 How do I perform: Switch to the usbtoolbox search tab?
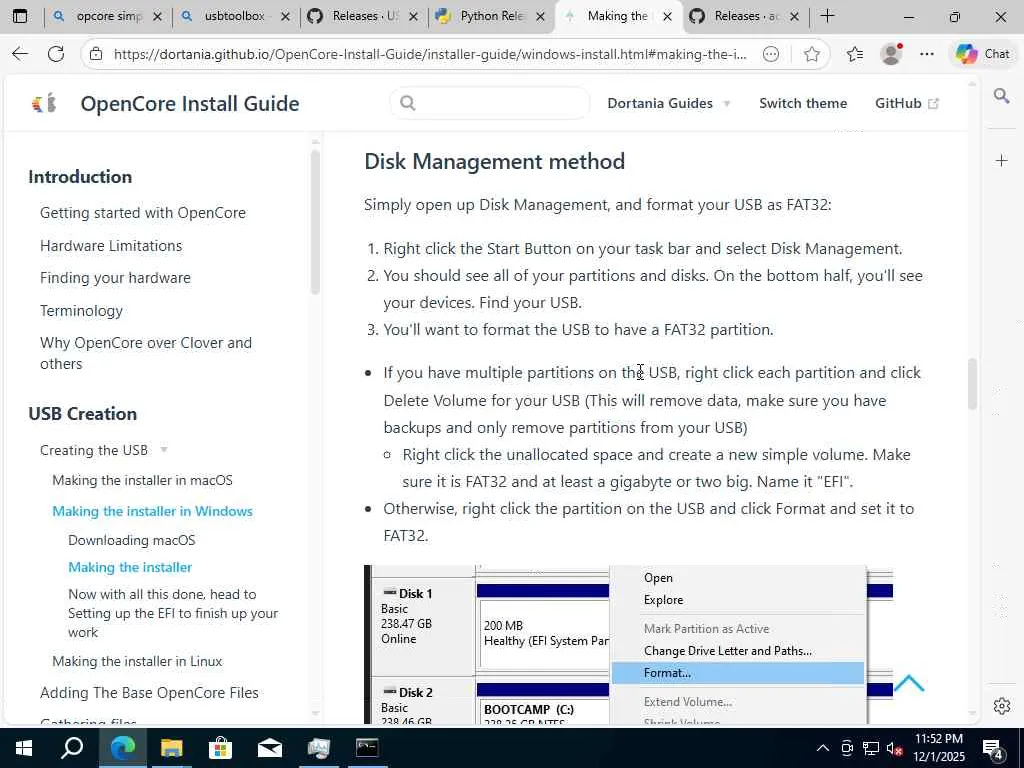(236, 16)
